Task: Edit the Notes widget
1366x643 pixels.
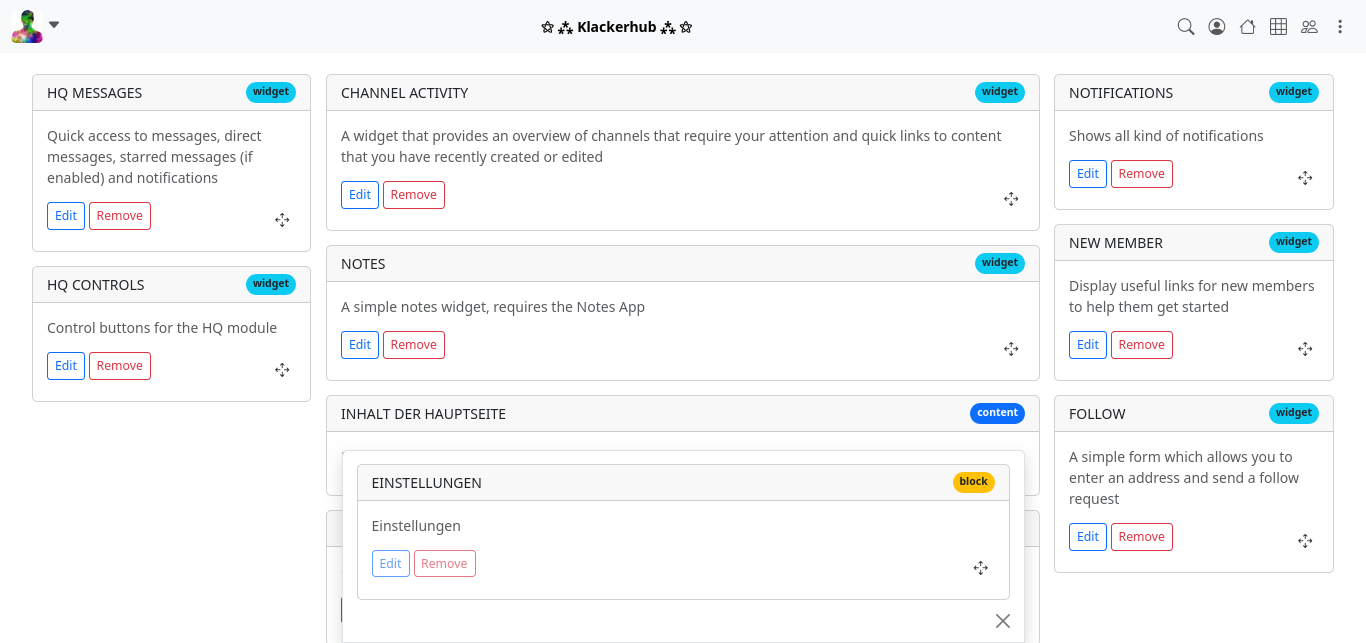Action: point(360,345)
